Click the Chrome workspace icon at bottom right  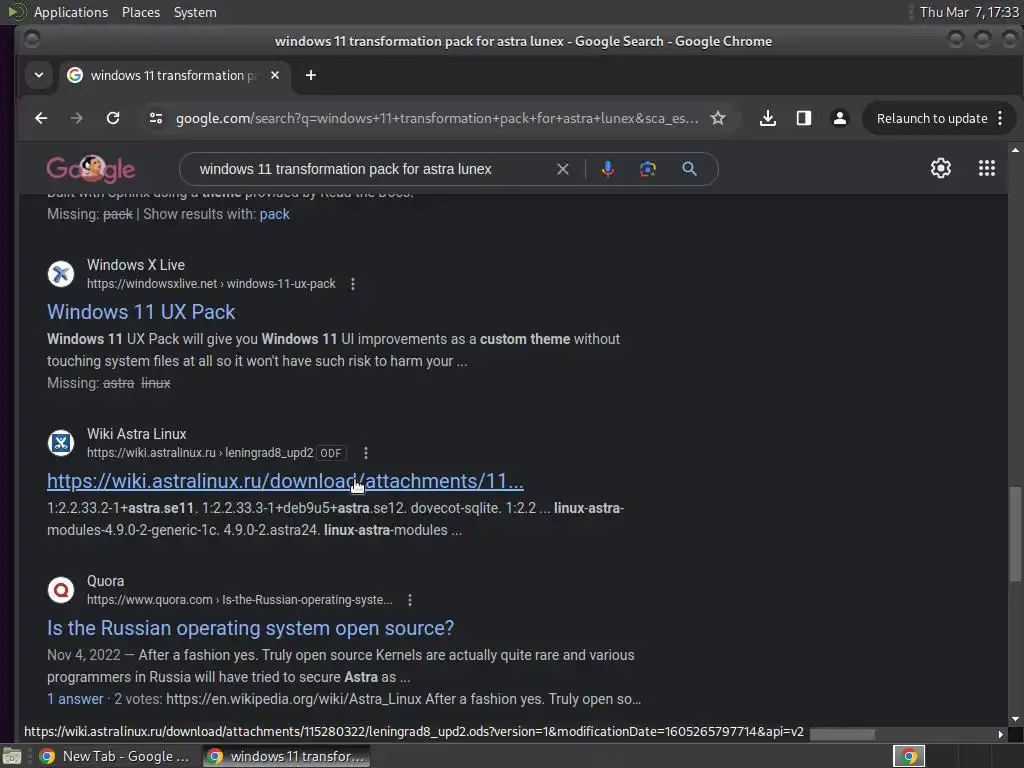tap(908, 756)
